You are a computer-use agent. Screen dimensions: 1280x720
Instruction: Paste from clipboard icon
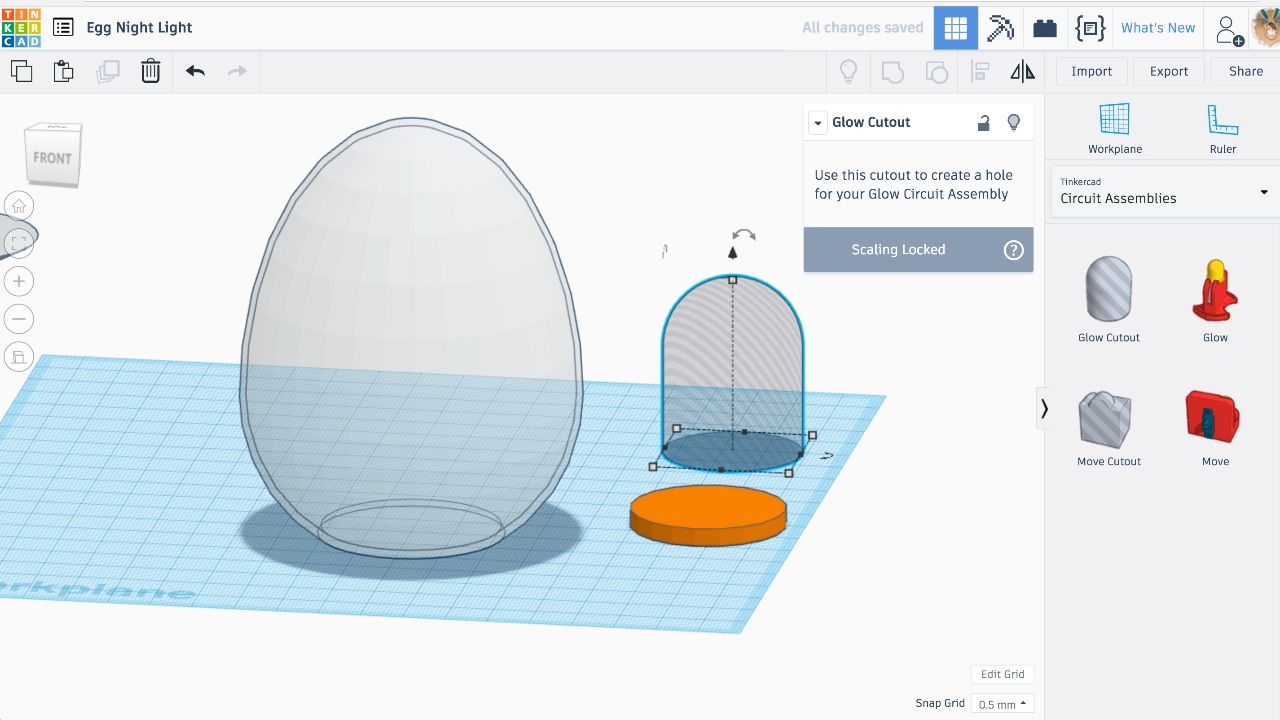(x=64, y=71)
